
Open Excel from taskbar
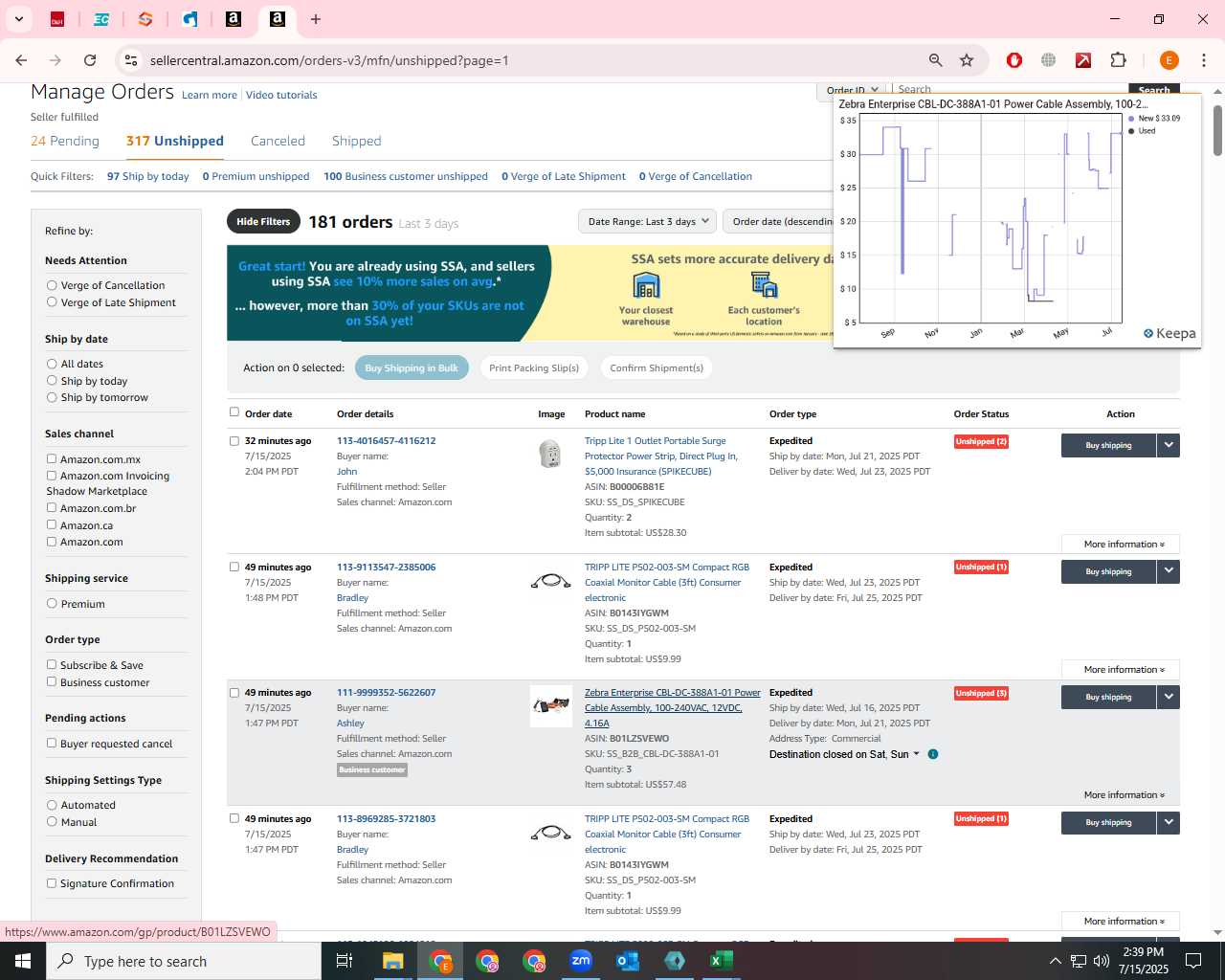(722, 961)
